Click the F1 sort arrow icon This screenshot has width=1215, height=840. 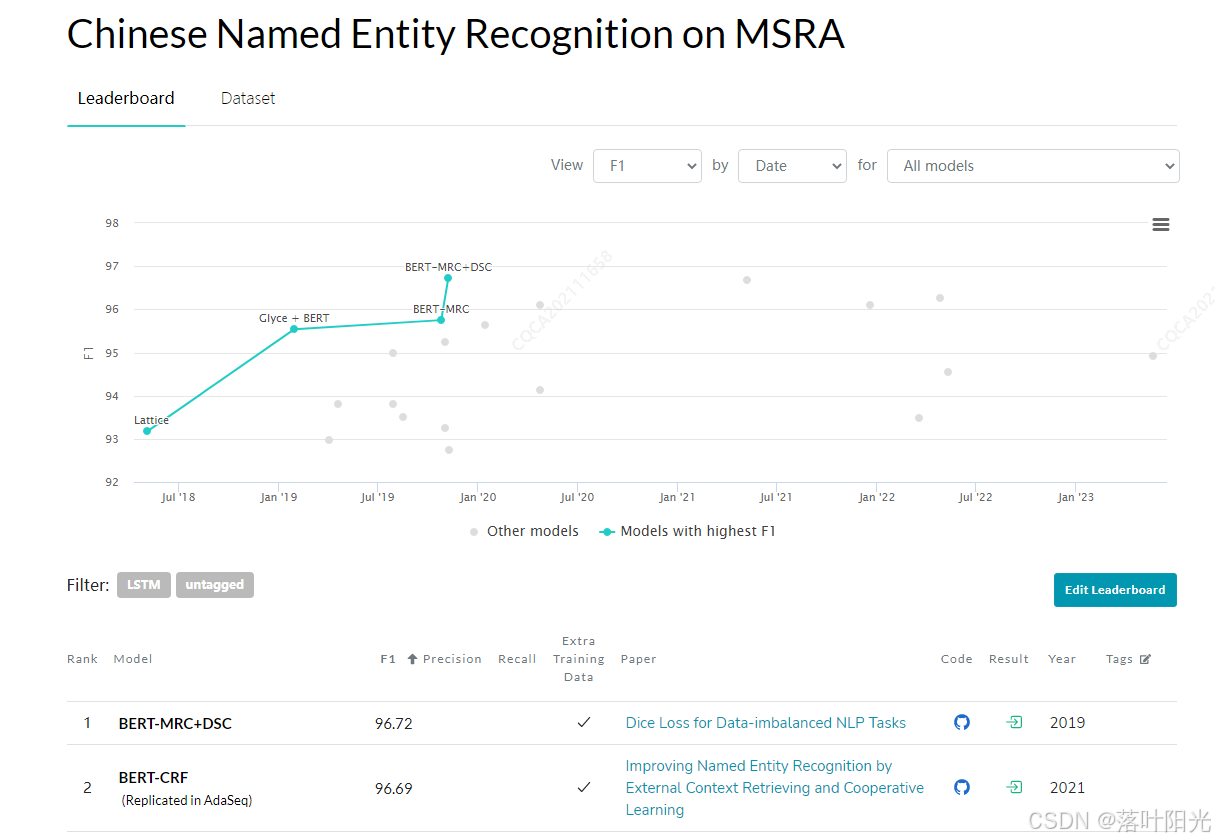click(x=412, y=659)
